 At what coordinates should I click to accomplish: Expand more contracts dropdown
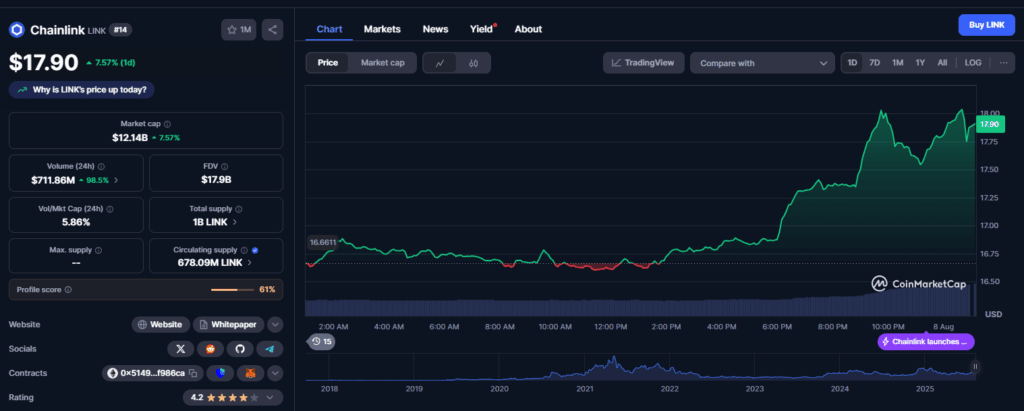275,373
